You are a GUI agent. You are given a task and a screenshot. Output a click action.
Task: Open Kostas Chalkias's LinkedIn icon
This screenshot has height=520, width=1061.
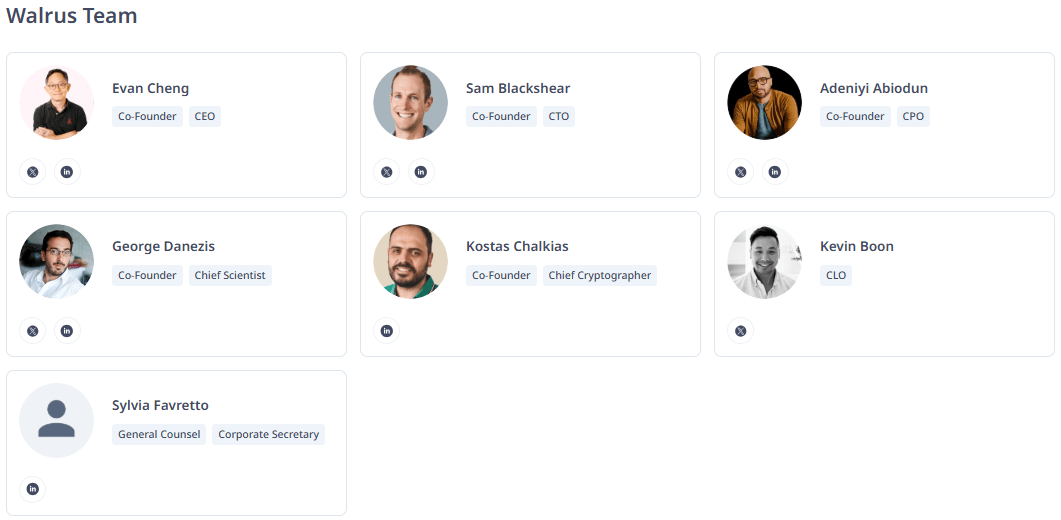[x=387, y=331]
